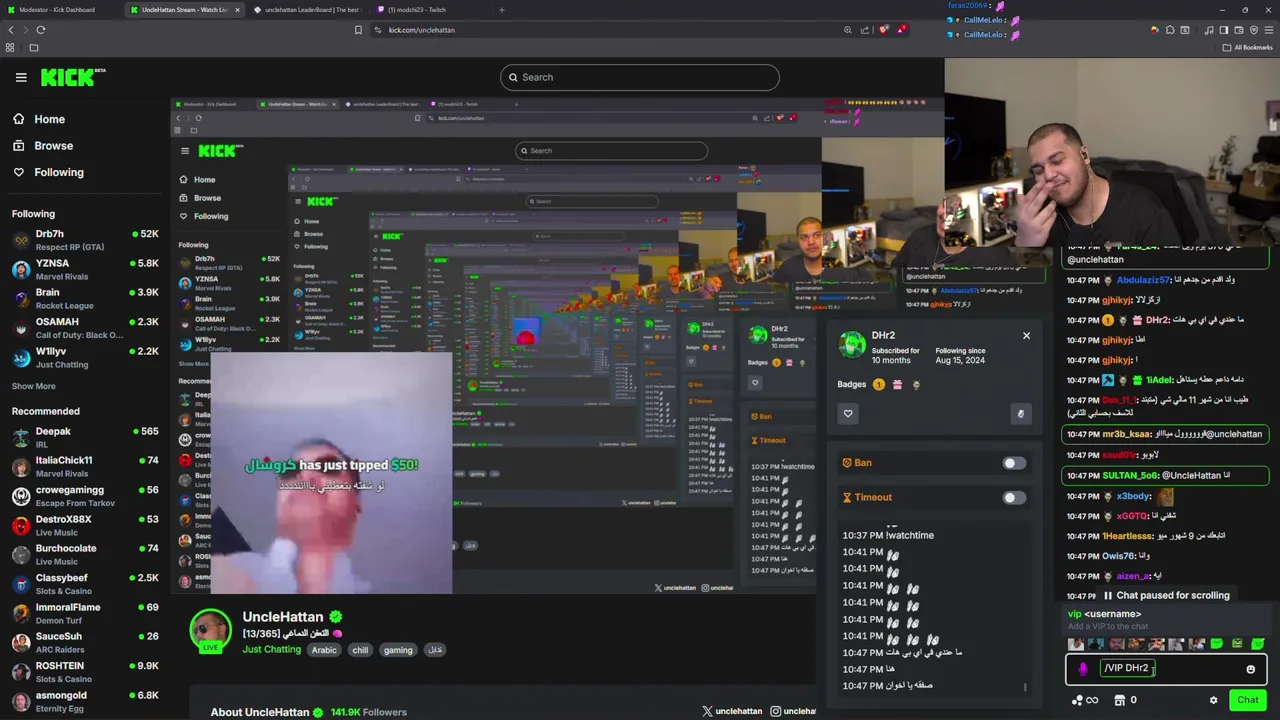Open YZNSA channel in Following list
Image resolution: width=1280 pixels, height=720 pixels.
(x=85, y=269)
